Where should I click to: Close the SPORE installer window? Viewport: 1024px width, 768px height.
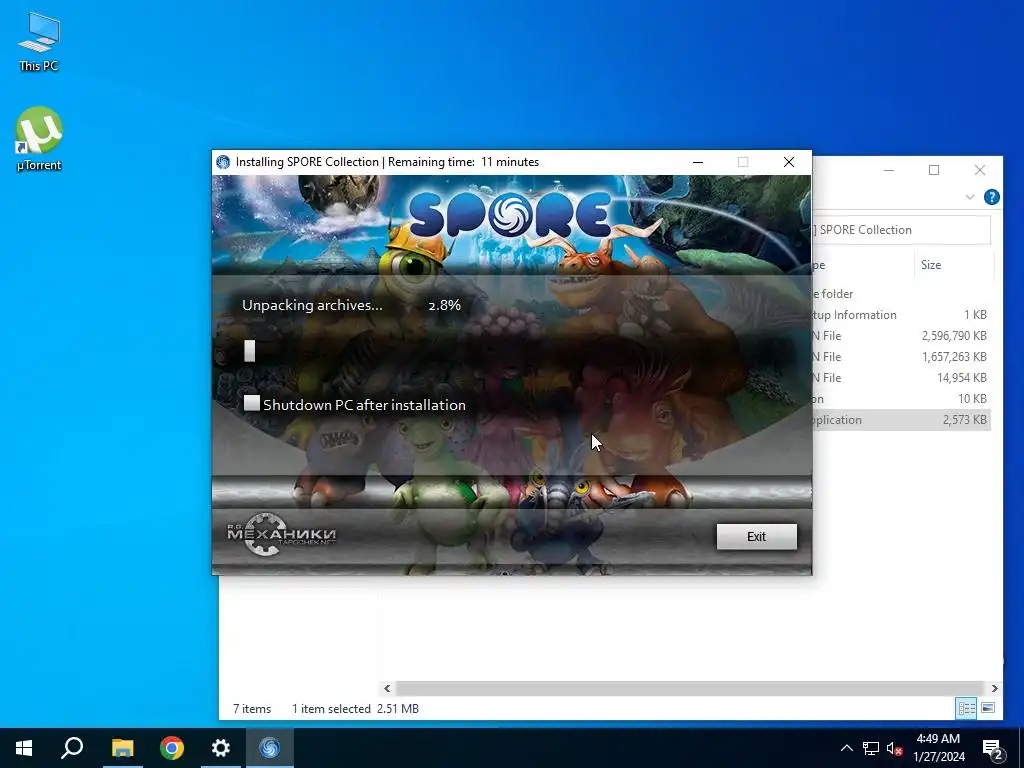coord(789,162)
